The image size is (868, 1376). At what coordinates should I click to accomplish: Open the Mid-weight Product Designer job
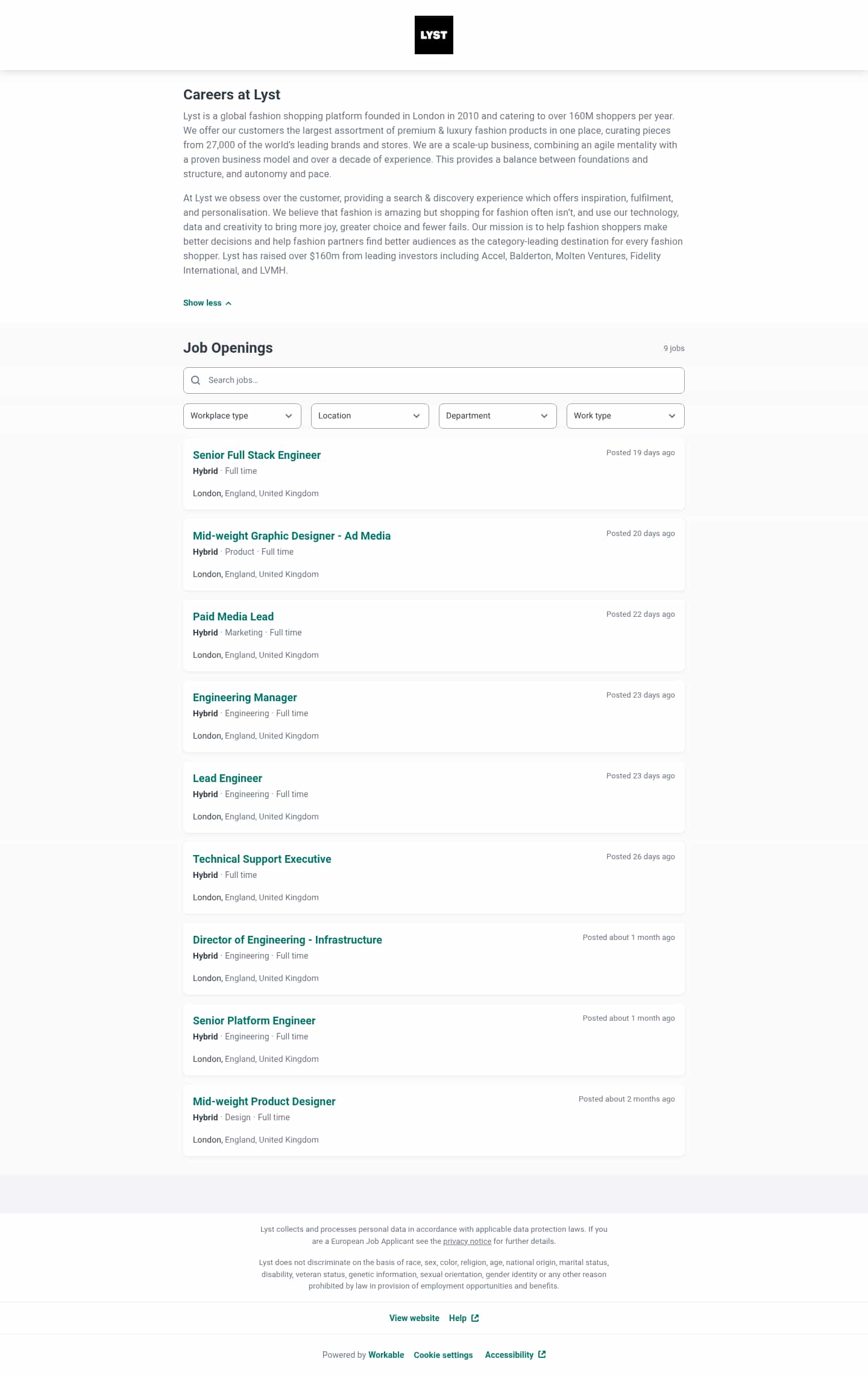pos(264,1102)
